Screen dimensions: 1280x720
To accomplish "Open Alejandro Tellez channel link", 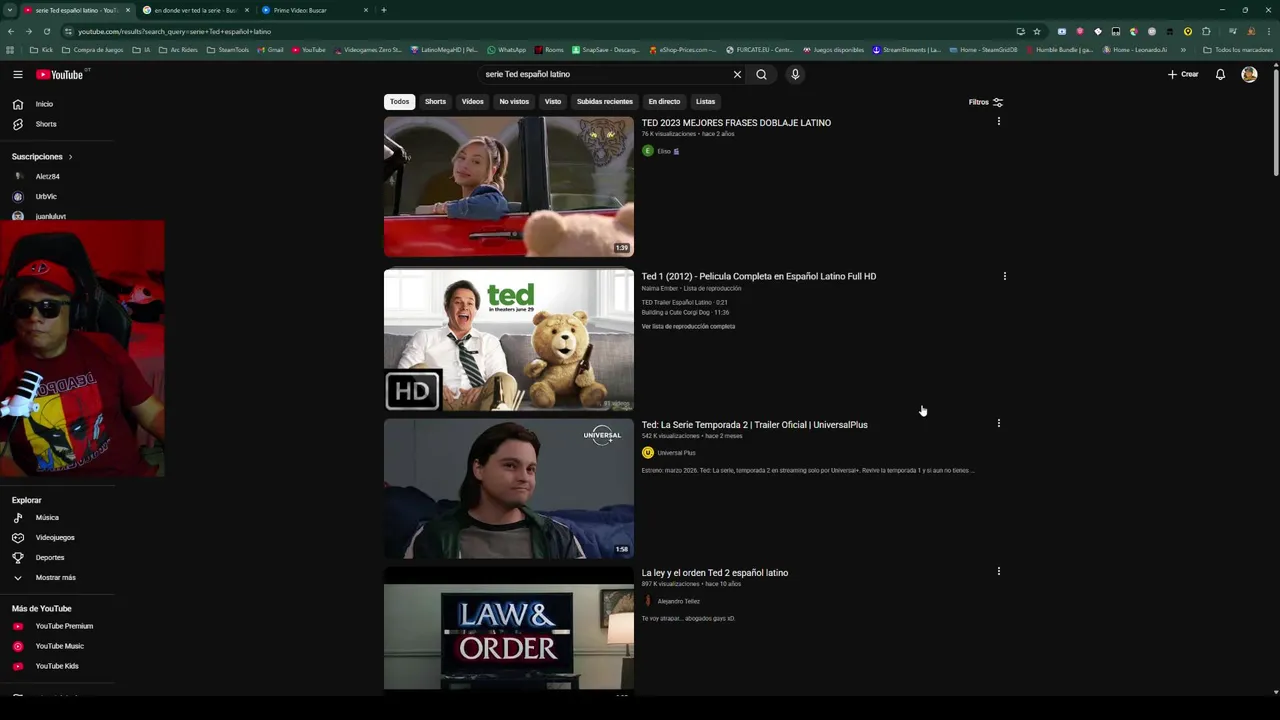I will pyautogui.click(x=678, y=601).
